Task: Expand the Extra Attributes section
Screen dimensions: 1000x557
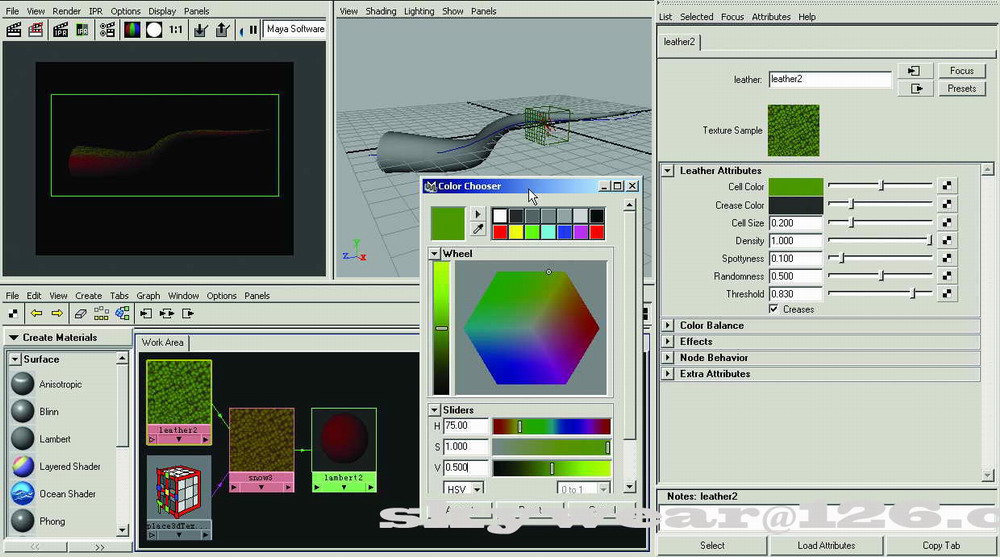Action: (x=667, y=374)
